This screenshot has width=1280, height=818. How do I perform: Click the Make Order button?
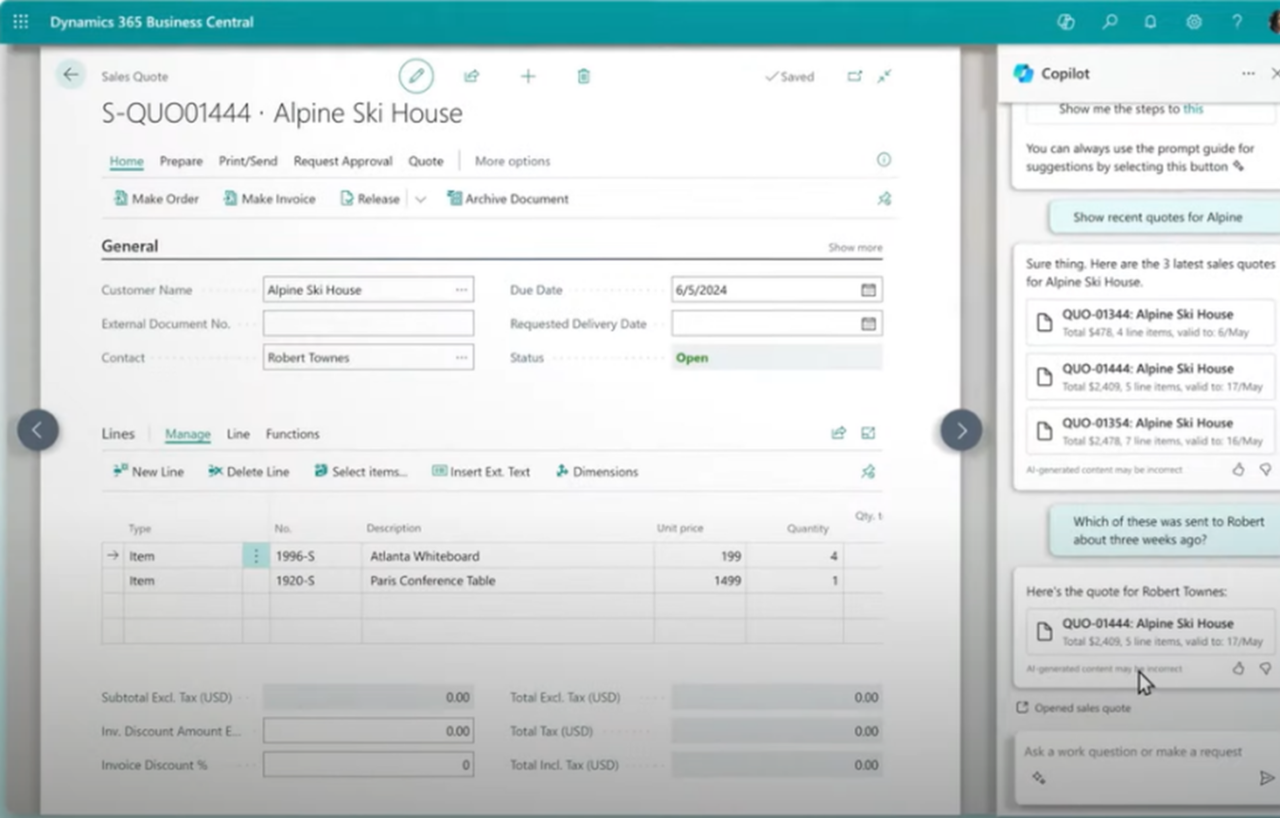[x=156, y=199]
